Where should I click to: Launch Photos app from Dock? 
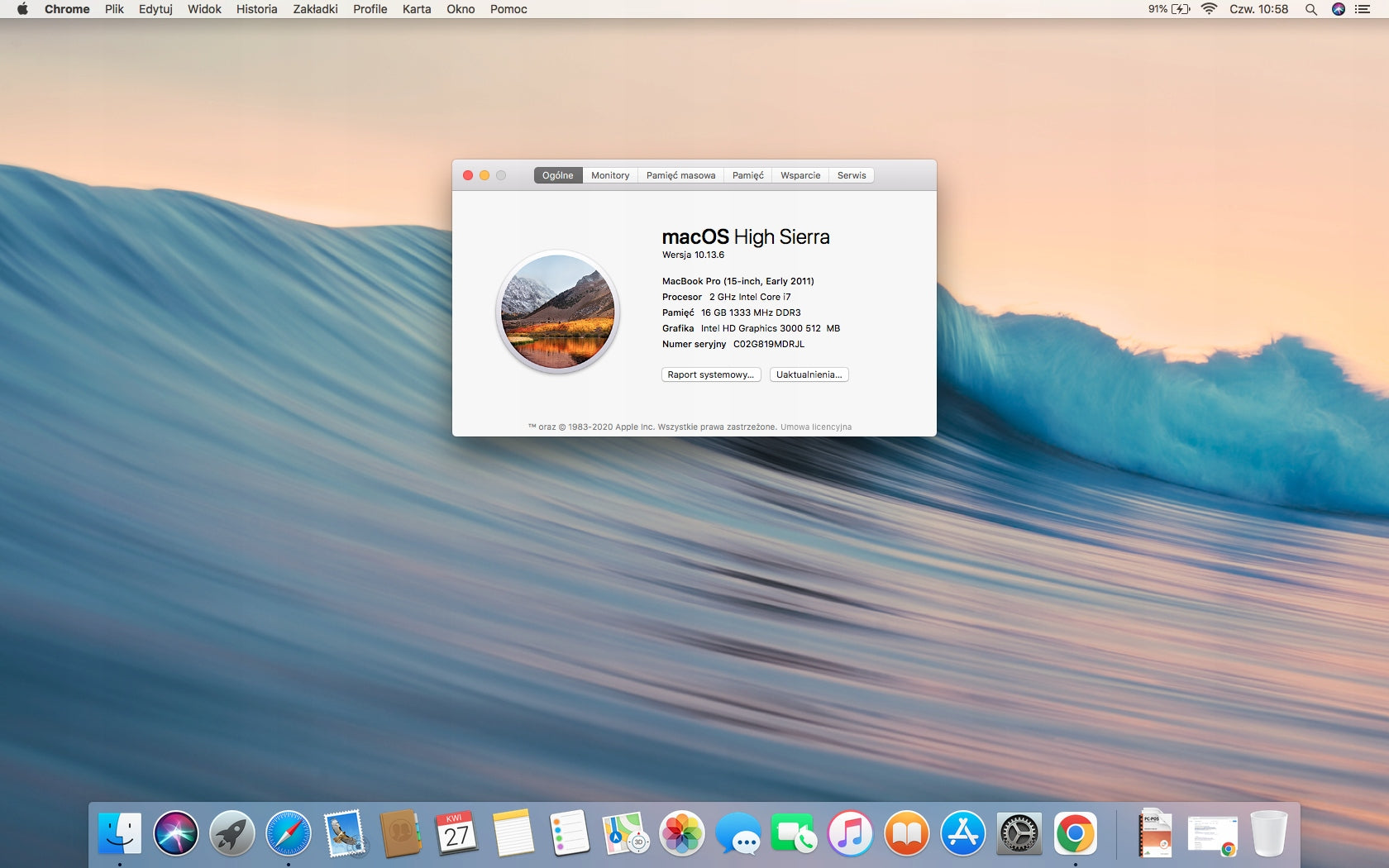[x=682, y=833]
